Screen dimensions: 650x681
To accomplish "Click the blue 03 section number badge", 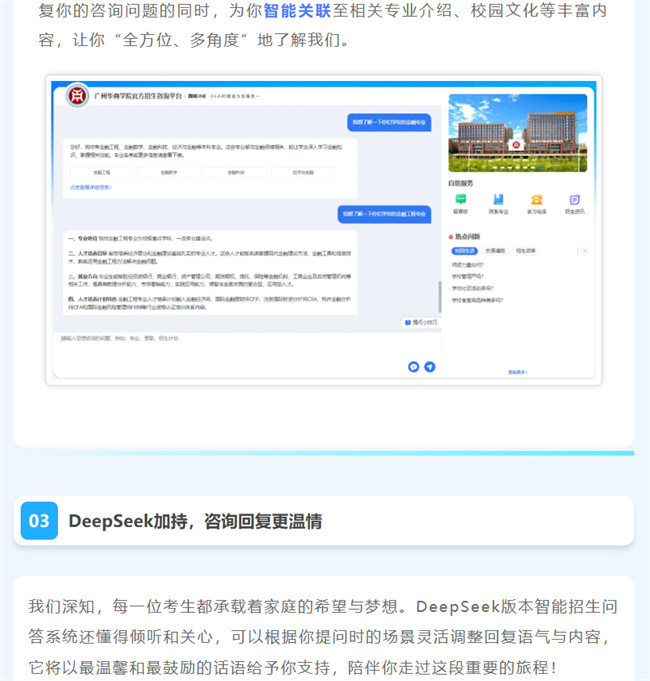I will 39,520.
